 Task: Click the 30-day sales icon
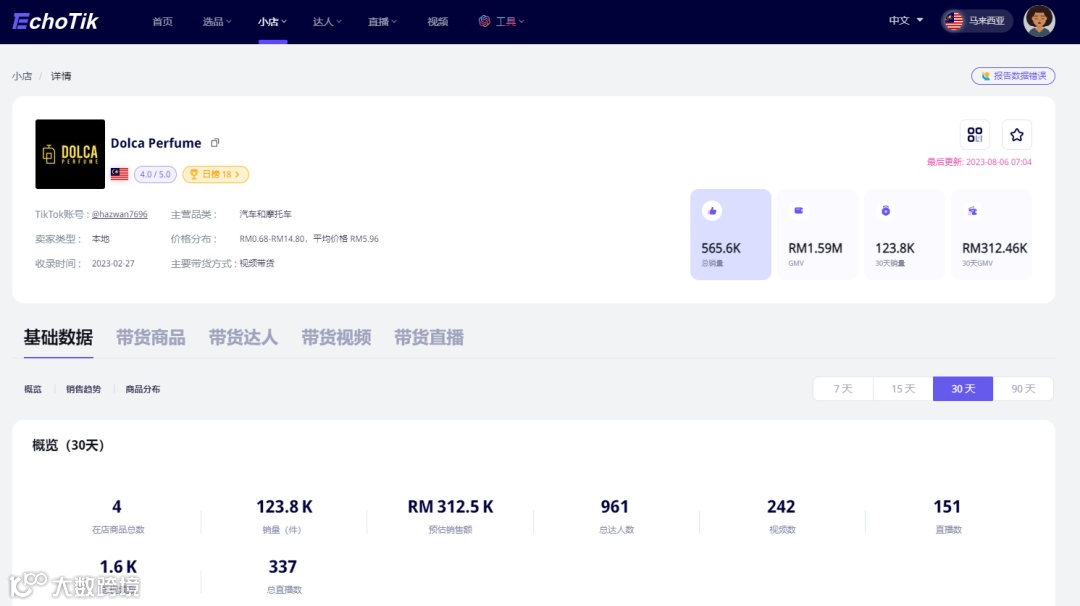(886, 211)
